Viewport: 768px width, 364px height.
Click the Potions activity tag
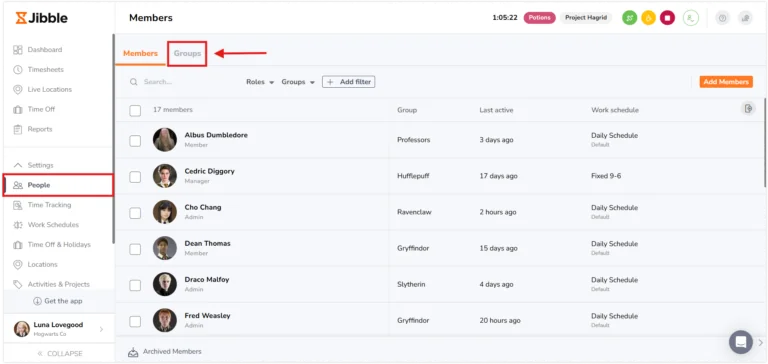tap(539, 18)
